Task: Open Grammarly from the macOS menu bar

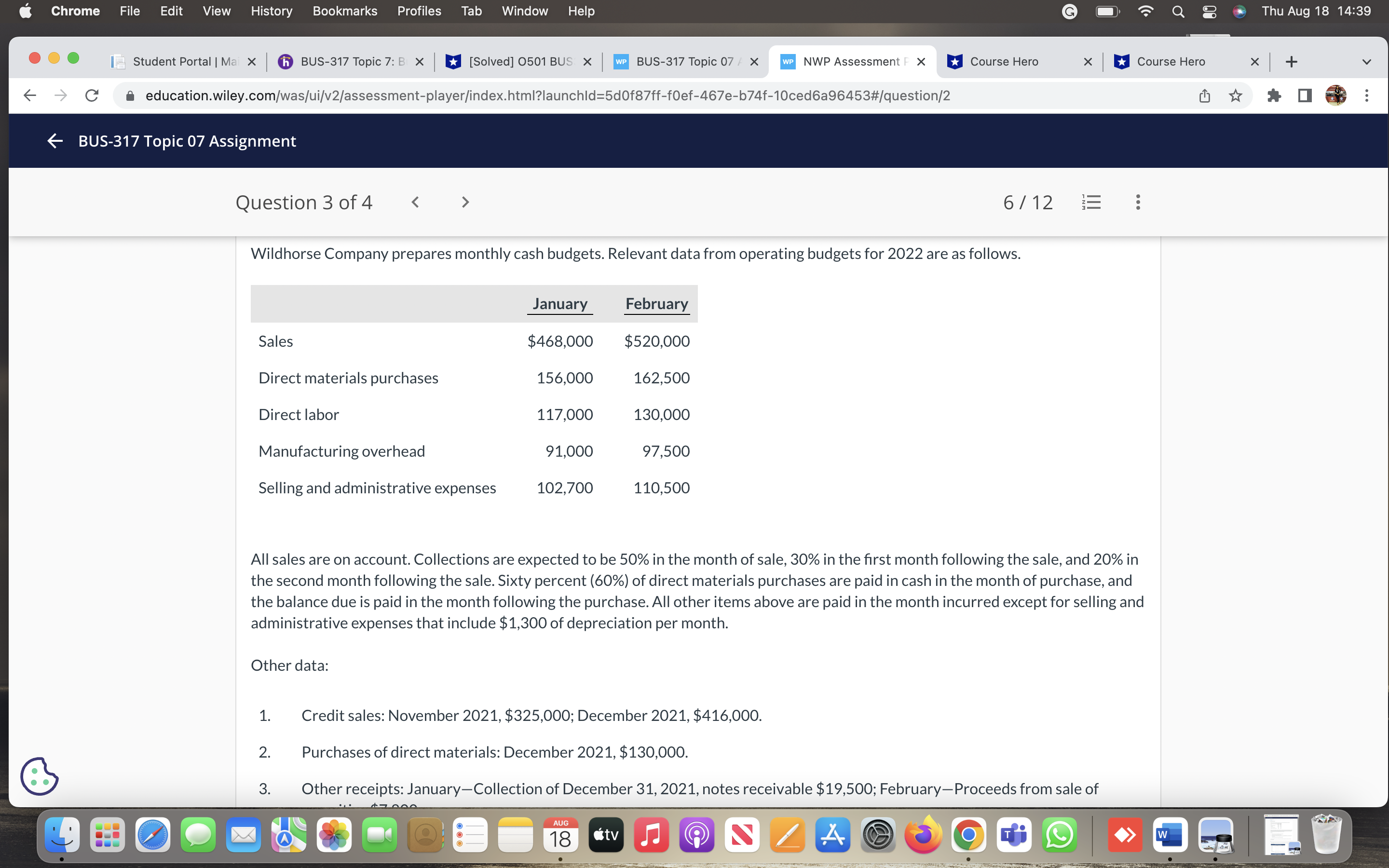Action: click(x=1069, y=11)
